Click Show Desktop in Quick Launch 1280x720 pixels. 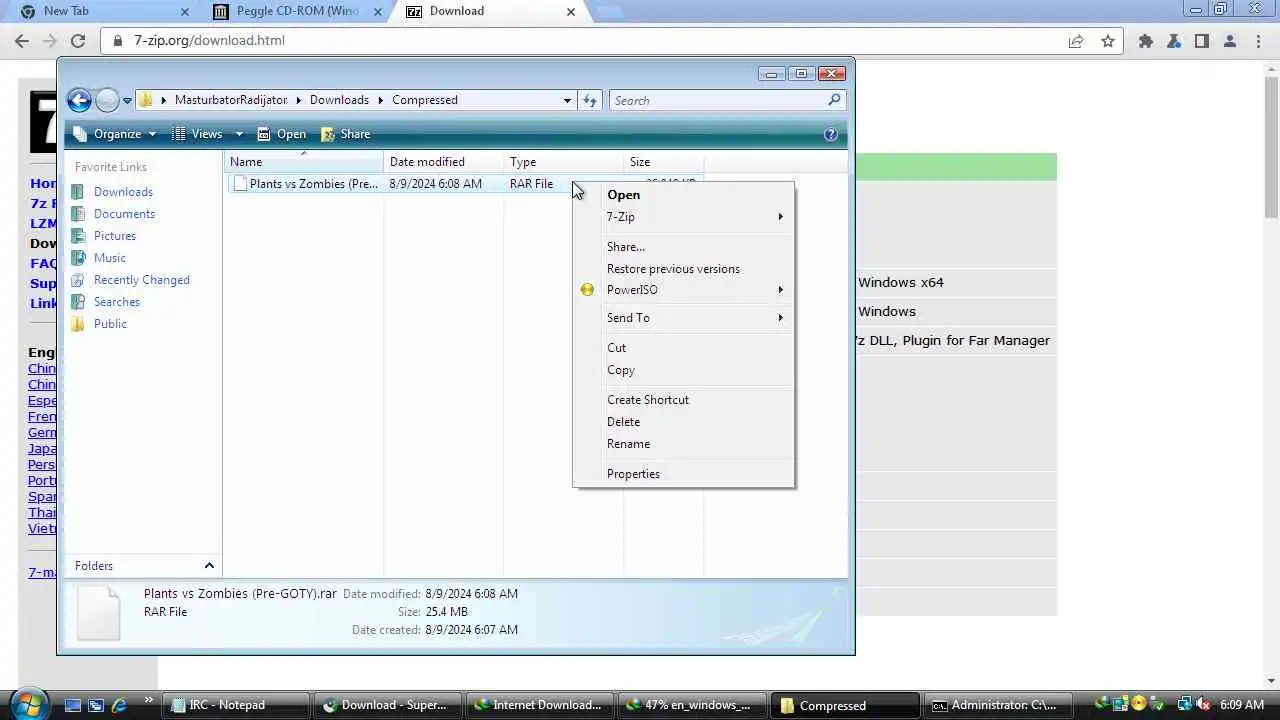point(73,705)
